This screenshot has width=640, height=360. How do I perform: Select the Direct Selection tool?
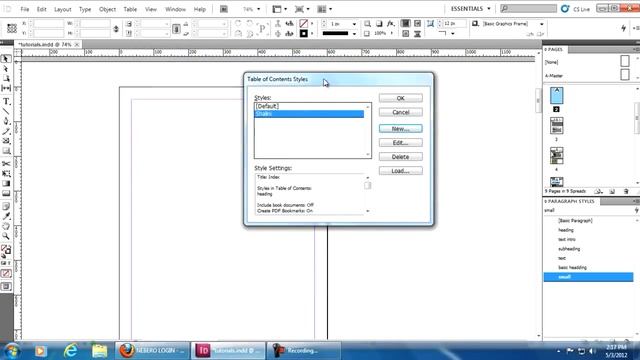6,69
